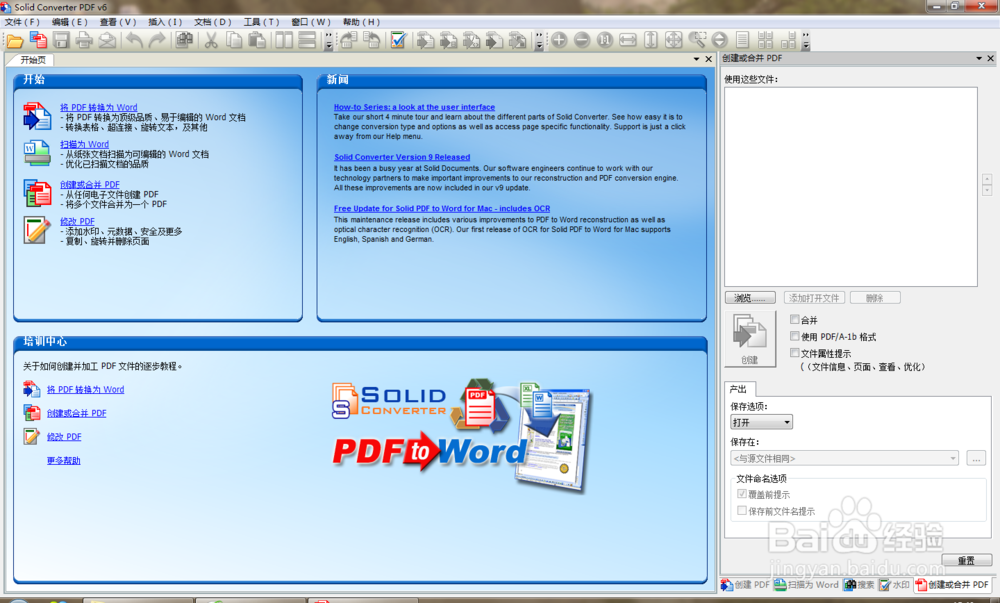Click the scissors Cut toolbar icon

click(x=211, y=40)
